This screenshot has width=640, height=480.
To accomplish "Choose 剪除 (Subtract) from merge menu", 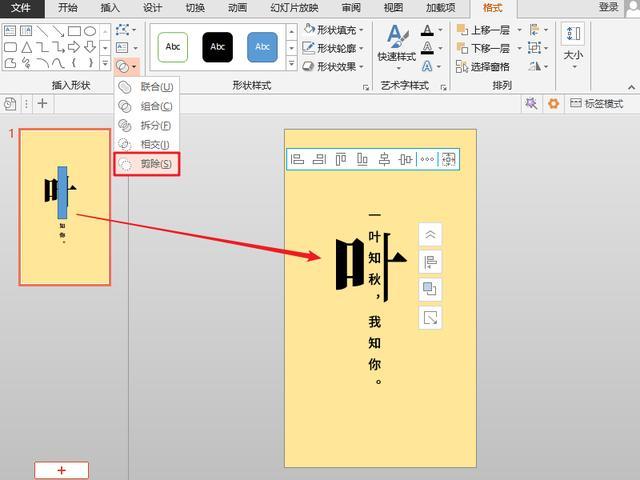I will 148,164.
